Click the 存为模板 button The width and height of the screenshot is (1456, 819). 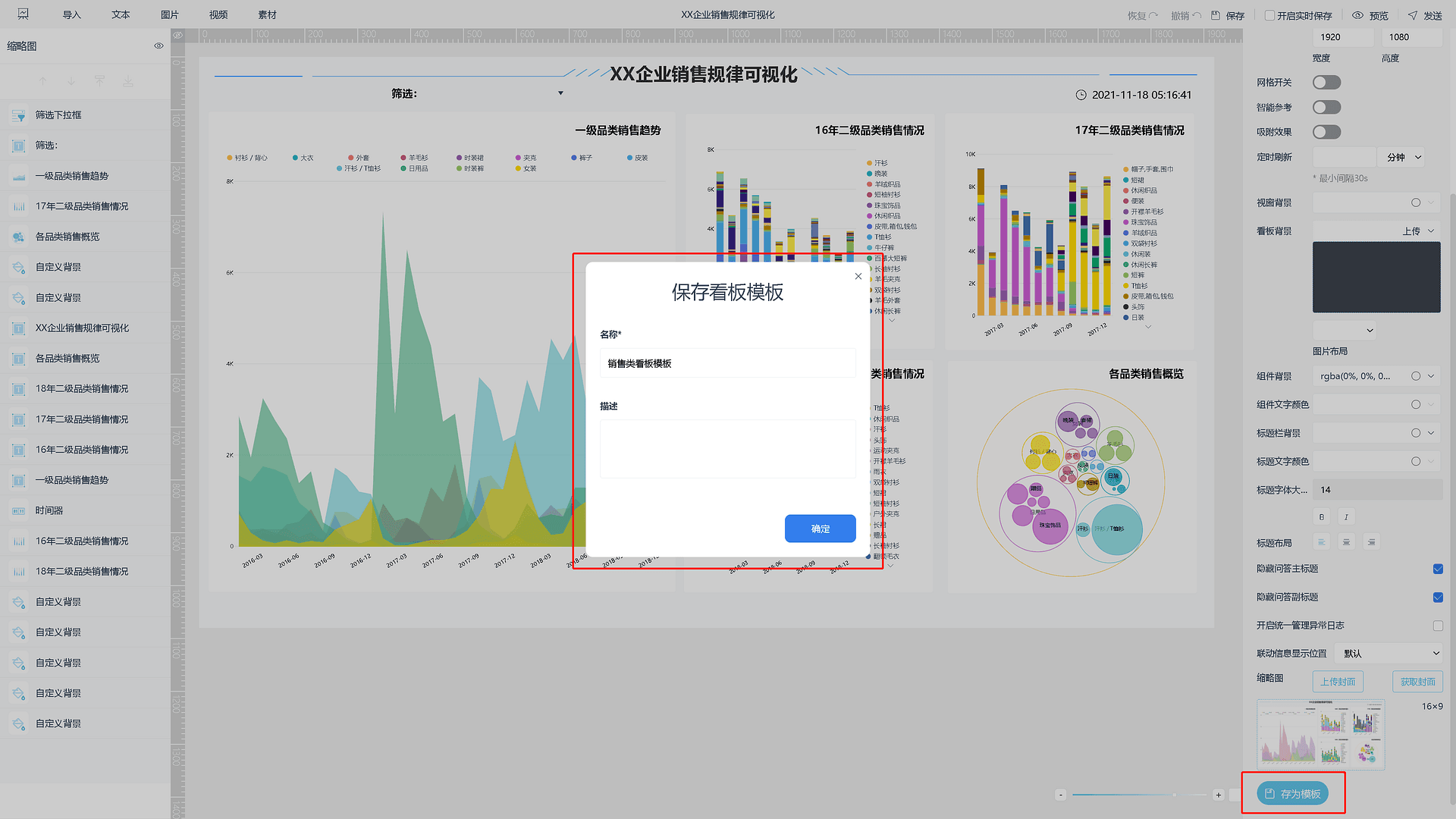click(x=1292, y=794)
